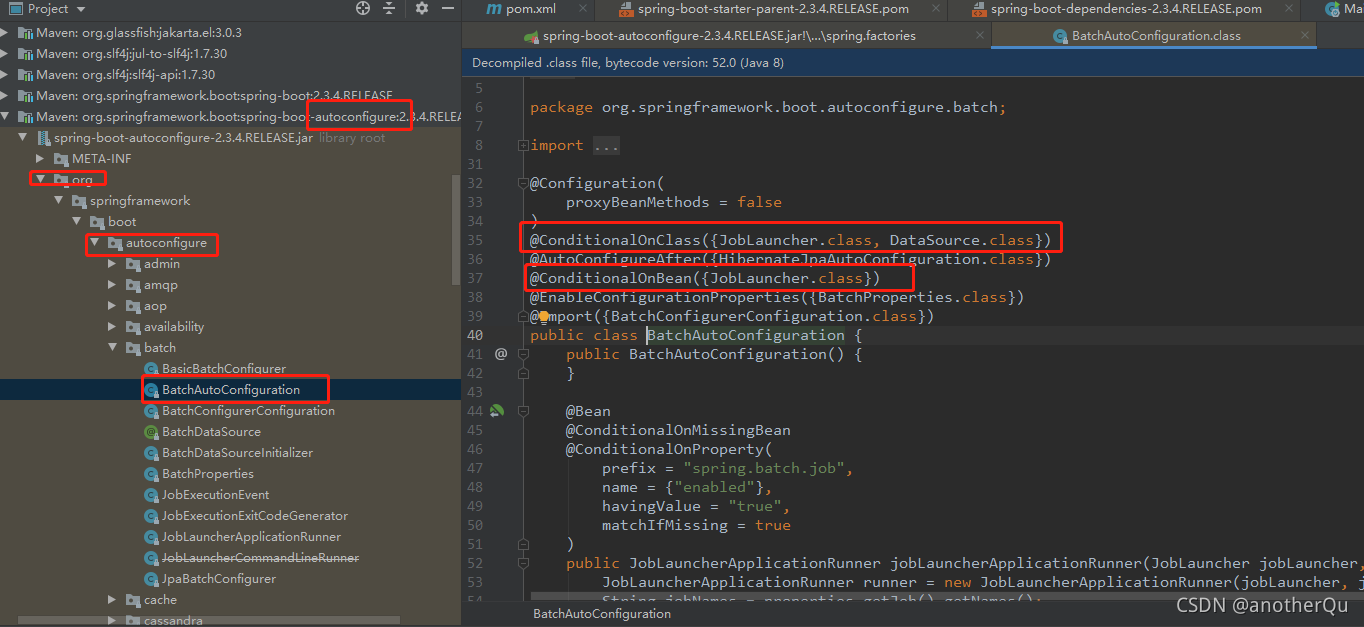Image resolution: width=1364 pixels, height=627 pixels.
Task: Select BatchDataSourceInitializer class
Action: pos(238,452)
